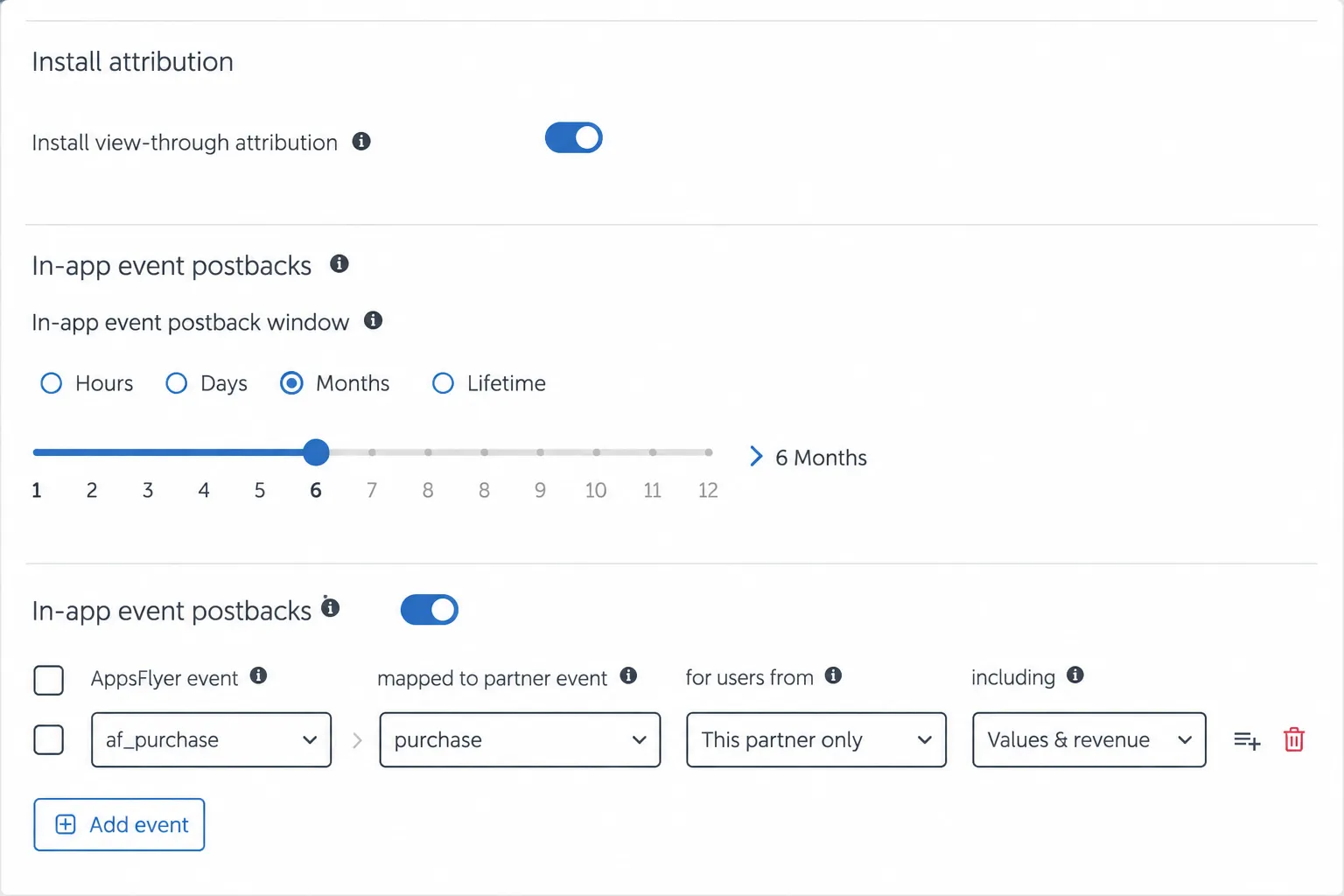Disable Install view-through attribution toggle
This screenshot has height=896, width=1344.
(574, 137)
